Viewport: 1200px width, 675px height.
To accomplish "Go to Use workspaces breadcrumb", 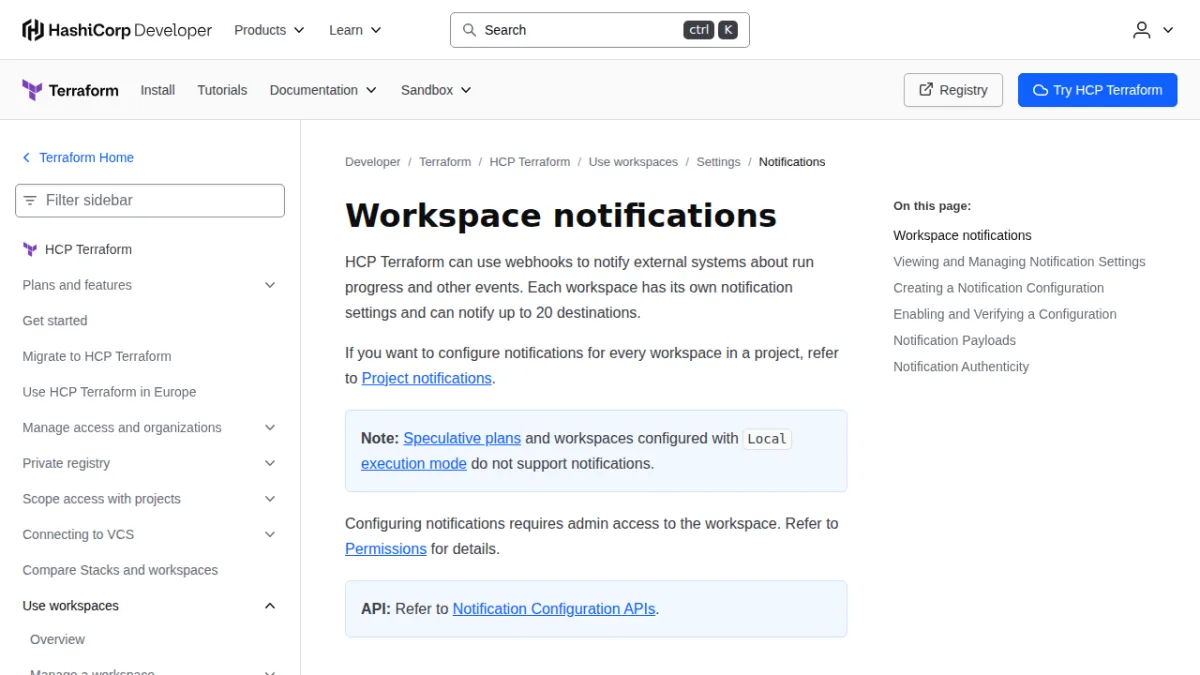I will pos(633,162).
